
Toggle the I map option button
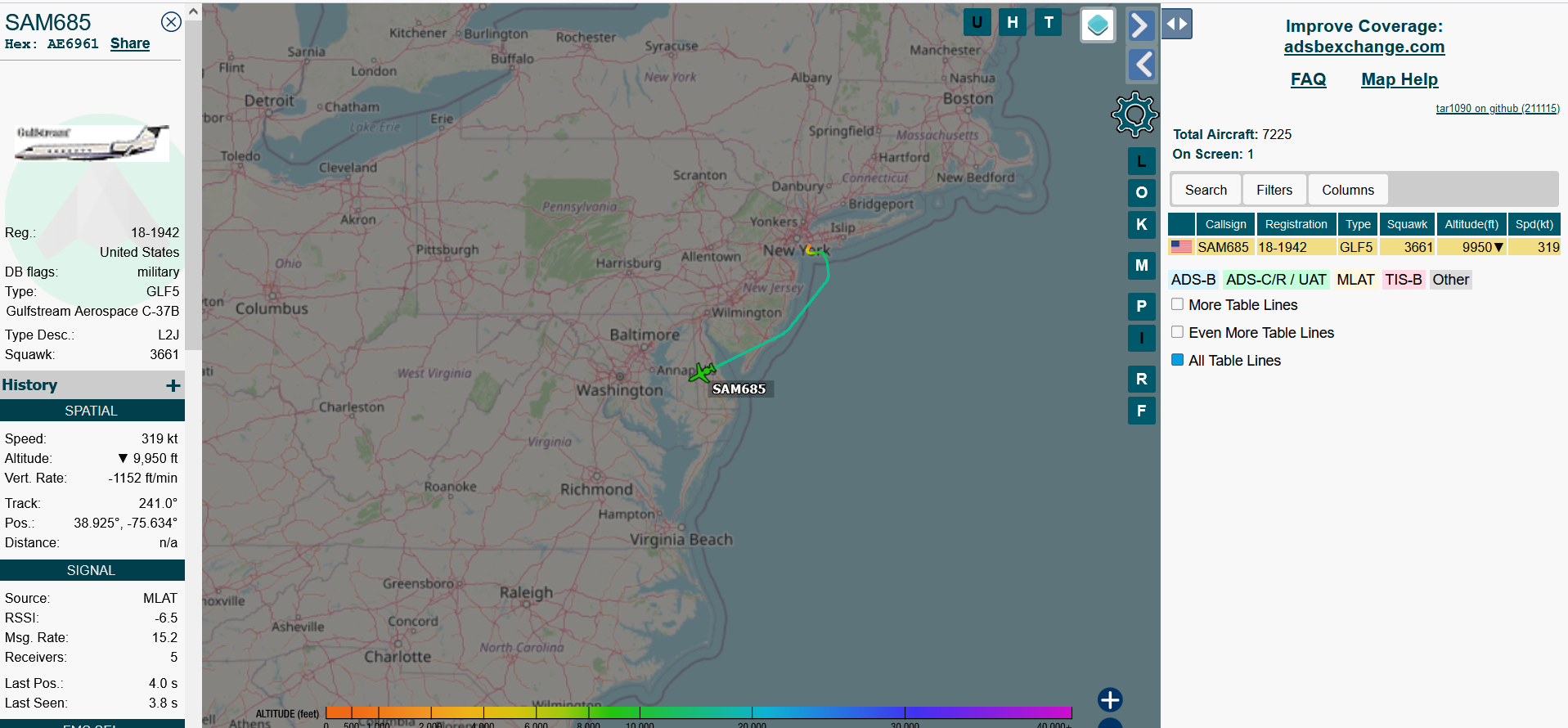1142,338
